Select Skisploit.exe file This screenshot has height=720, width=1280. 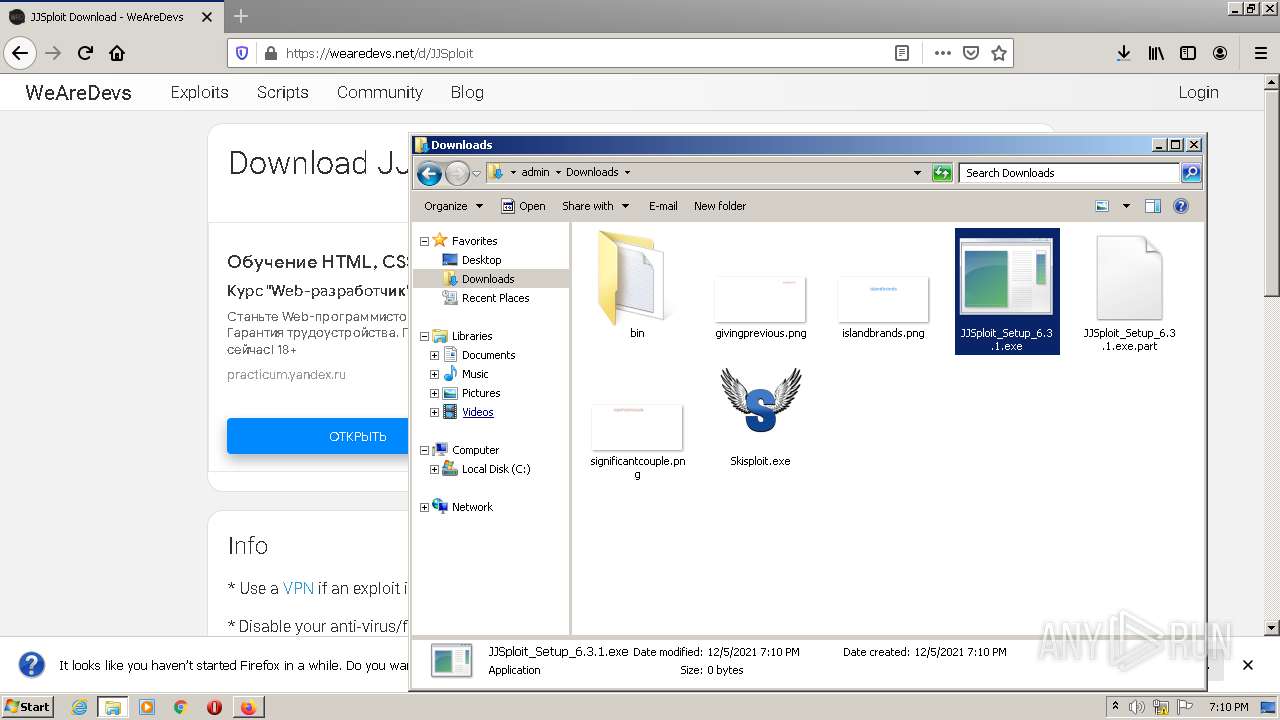tap(760, 417)
